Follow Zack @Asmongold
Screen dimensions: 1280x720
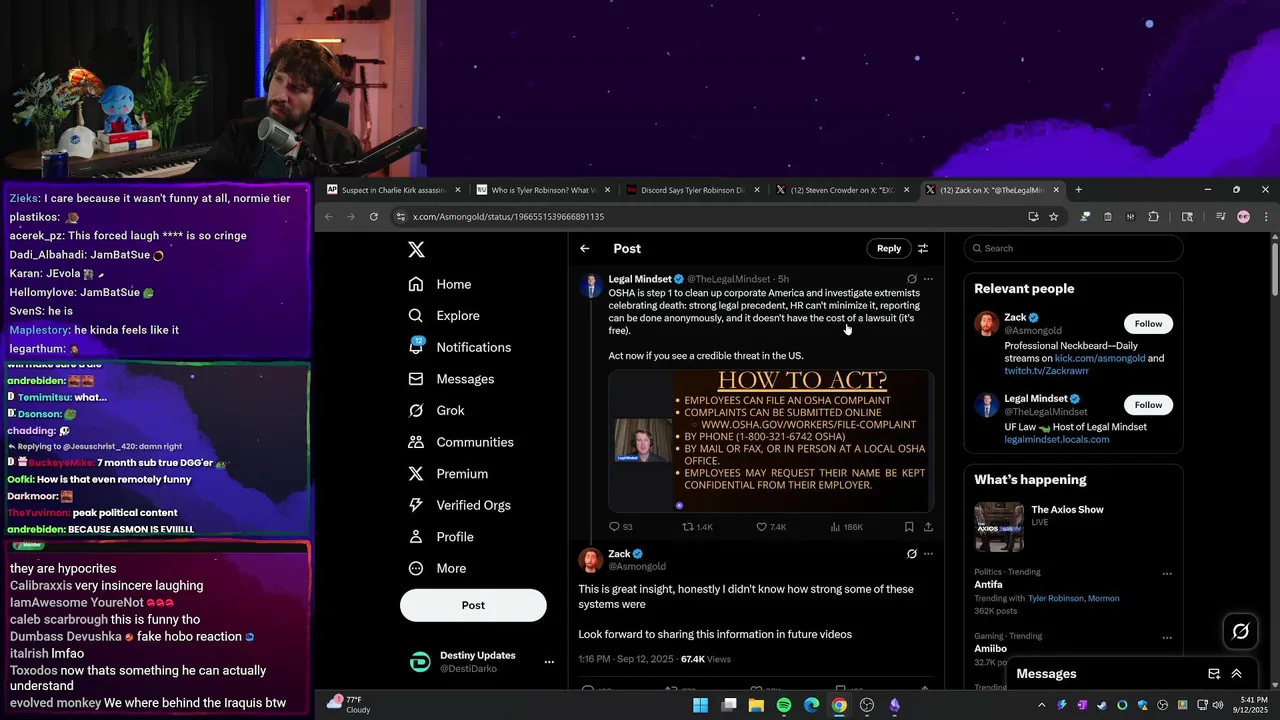click(x=1148, y=324)
